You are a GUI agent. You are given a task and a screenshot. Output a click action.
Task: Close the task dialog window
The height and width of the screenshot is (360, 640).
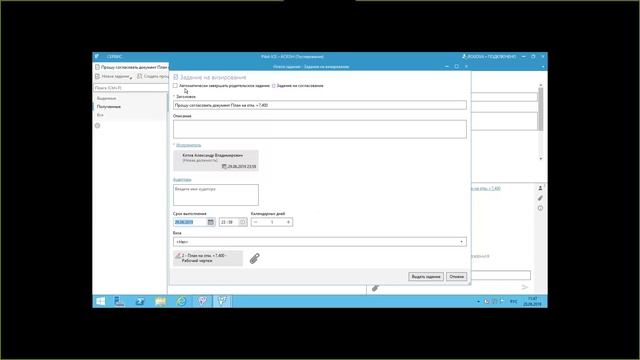466,67
